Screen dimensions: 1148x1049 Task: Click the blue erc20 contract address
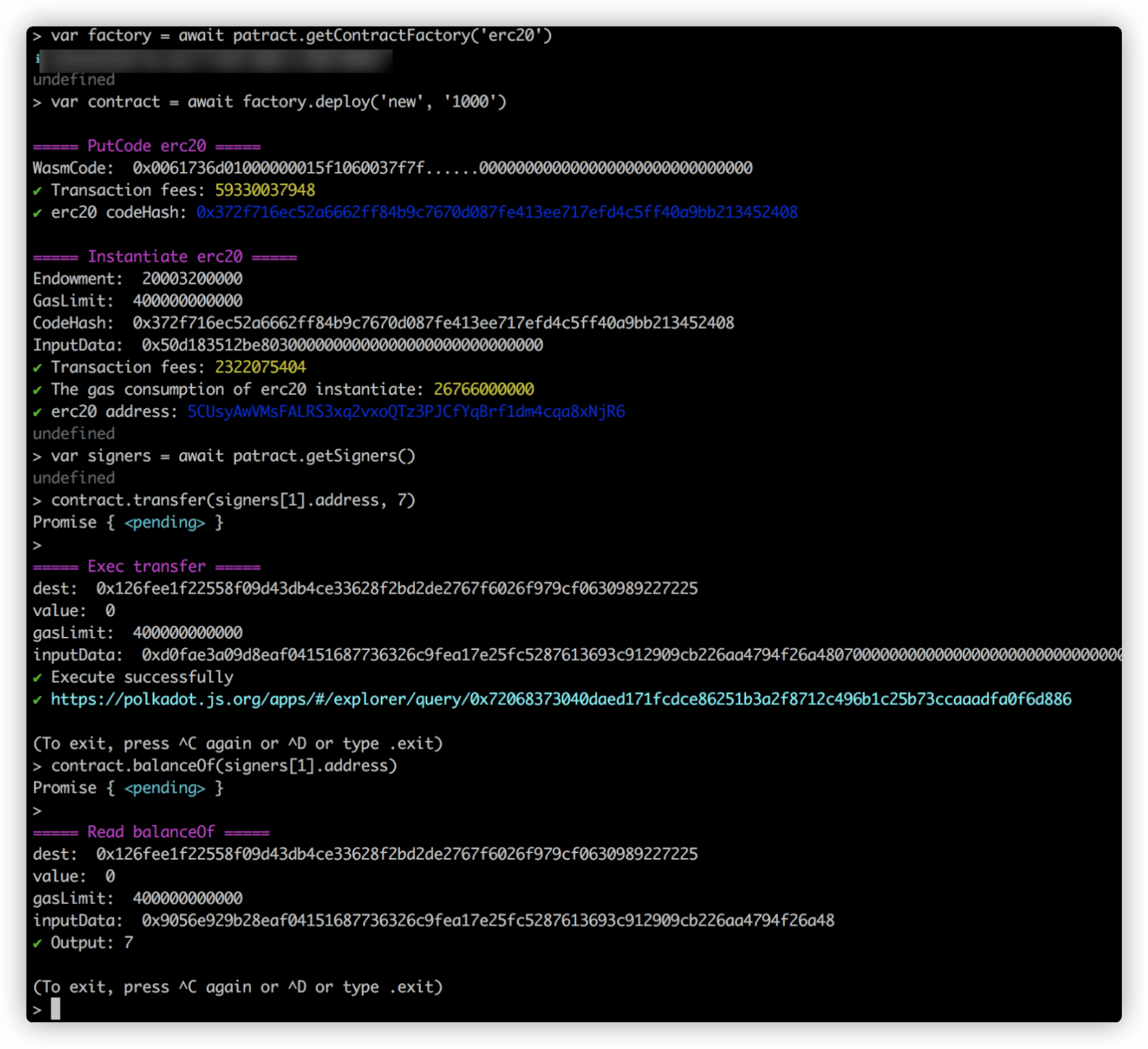[406, 412]
